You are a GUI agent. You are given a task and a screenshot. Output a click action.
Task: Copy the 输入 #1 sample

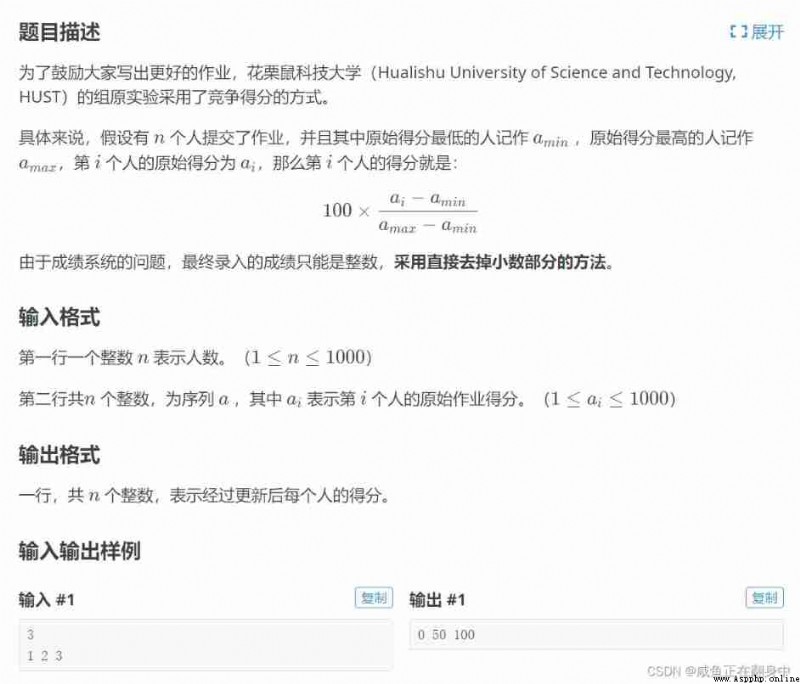click(373, 597)
